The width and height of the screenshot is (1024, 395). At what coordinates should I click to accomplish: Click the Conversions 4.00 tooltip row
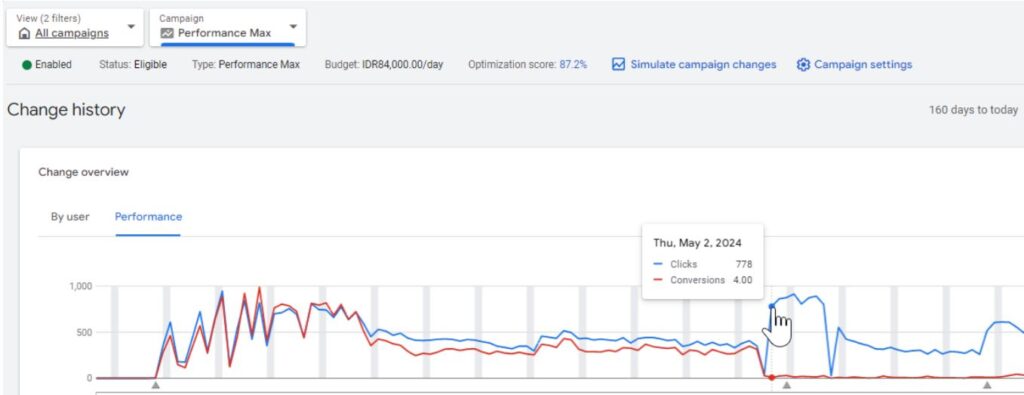[703, 280]
